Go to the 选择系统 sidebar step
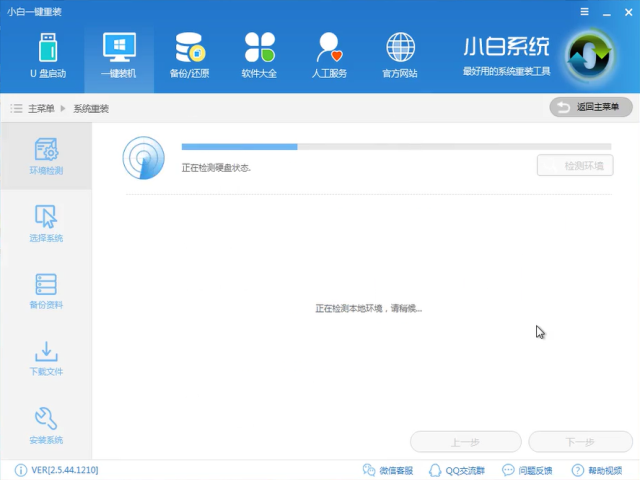Viewport: 640px width, 480px height. [x=46, y=223]
